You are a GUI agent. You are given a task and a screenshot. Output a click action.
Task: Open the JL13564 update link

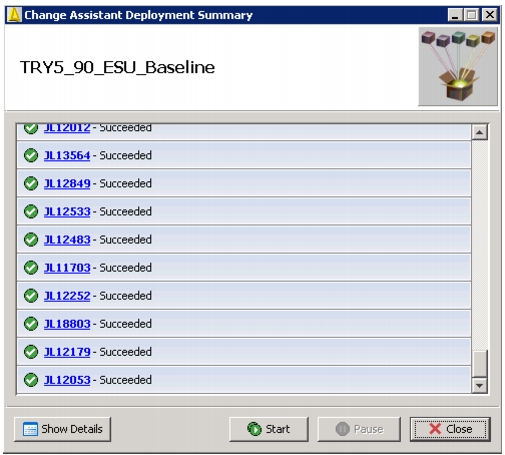(67, 155)
